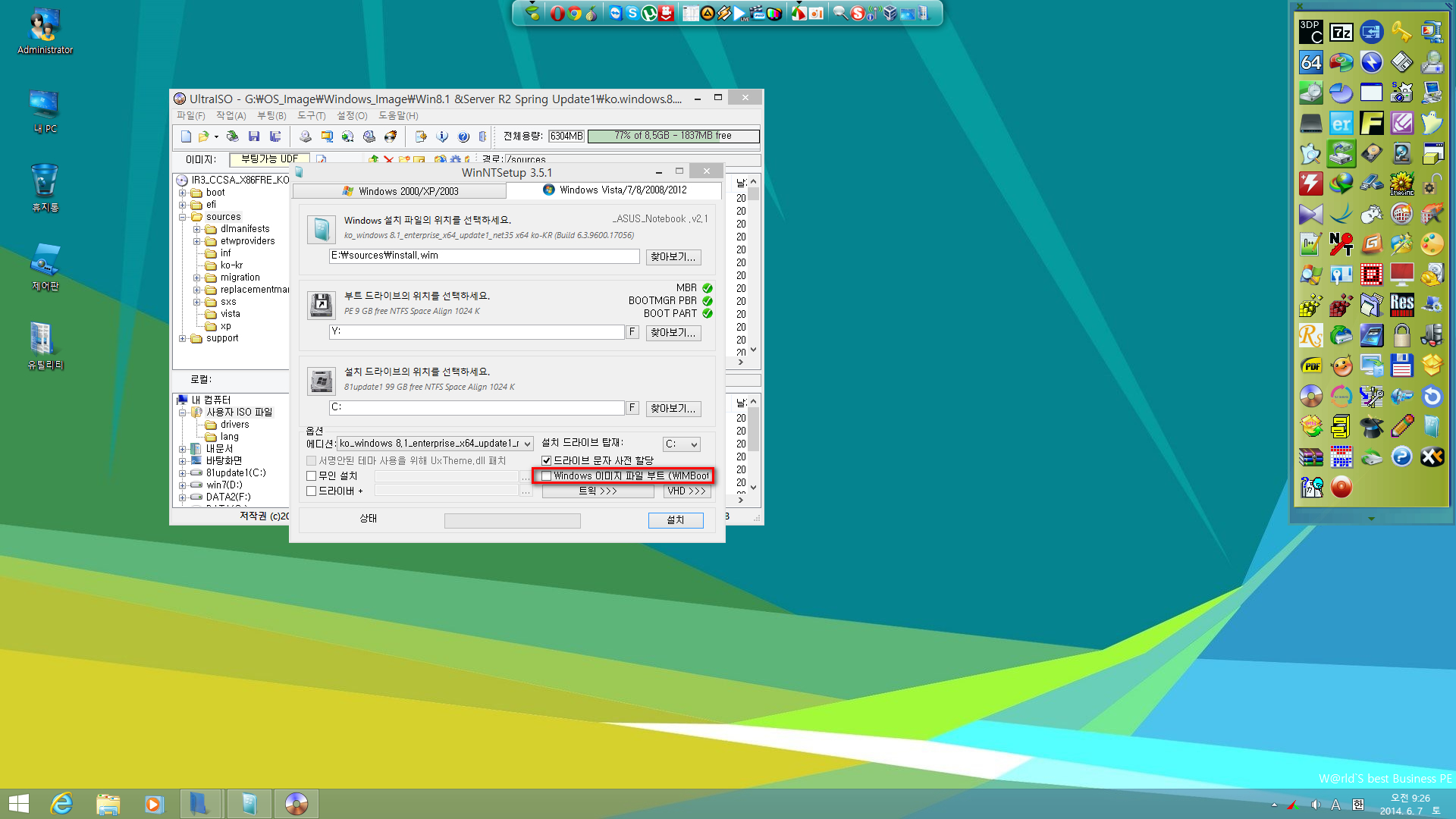1456x819 pixels.
Task: Open the PDF launcher icon
Action: coord(1311,366)
